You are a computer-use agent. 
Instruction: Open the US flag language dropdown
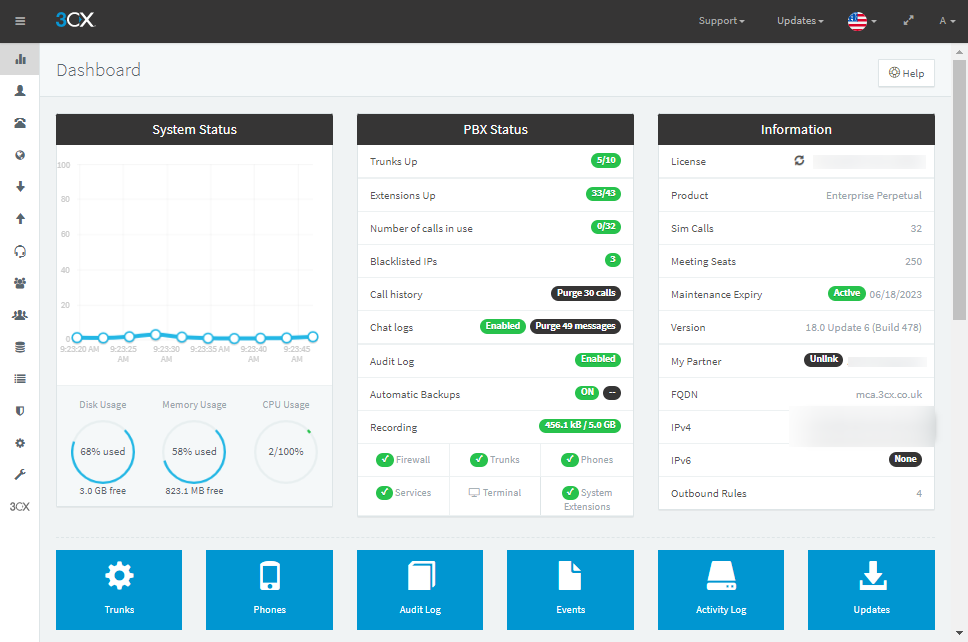(x=862, y=21)
